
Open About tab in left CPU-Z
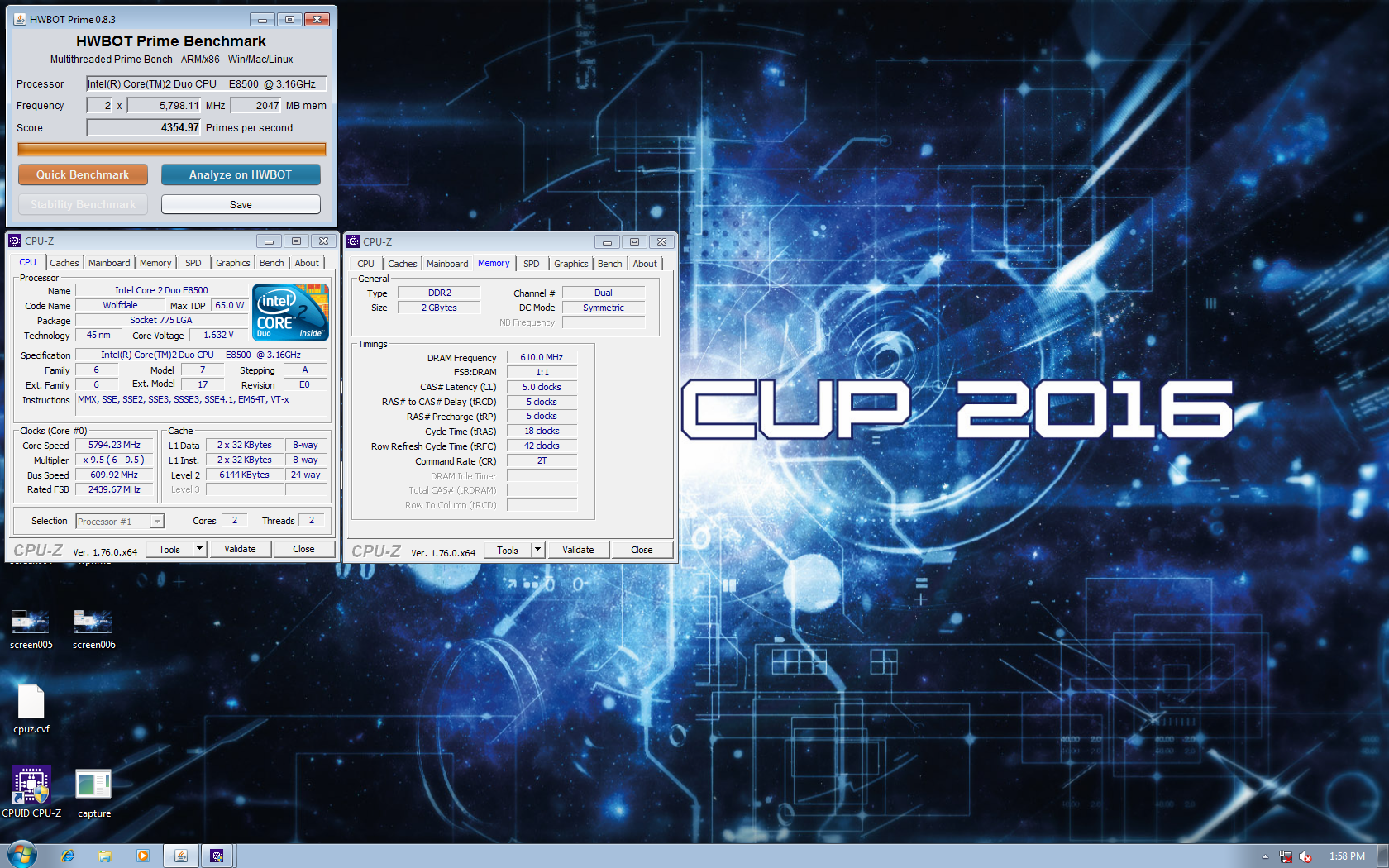[307, 263]
